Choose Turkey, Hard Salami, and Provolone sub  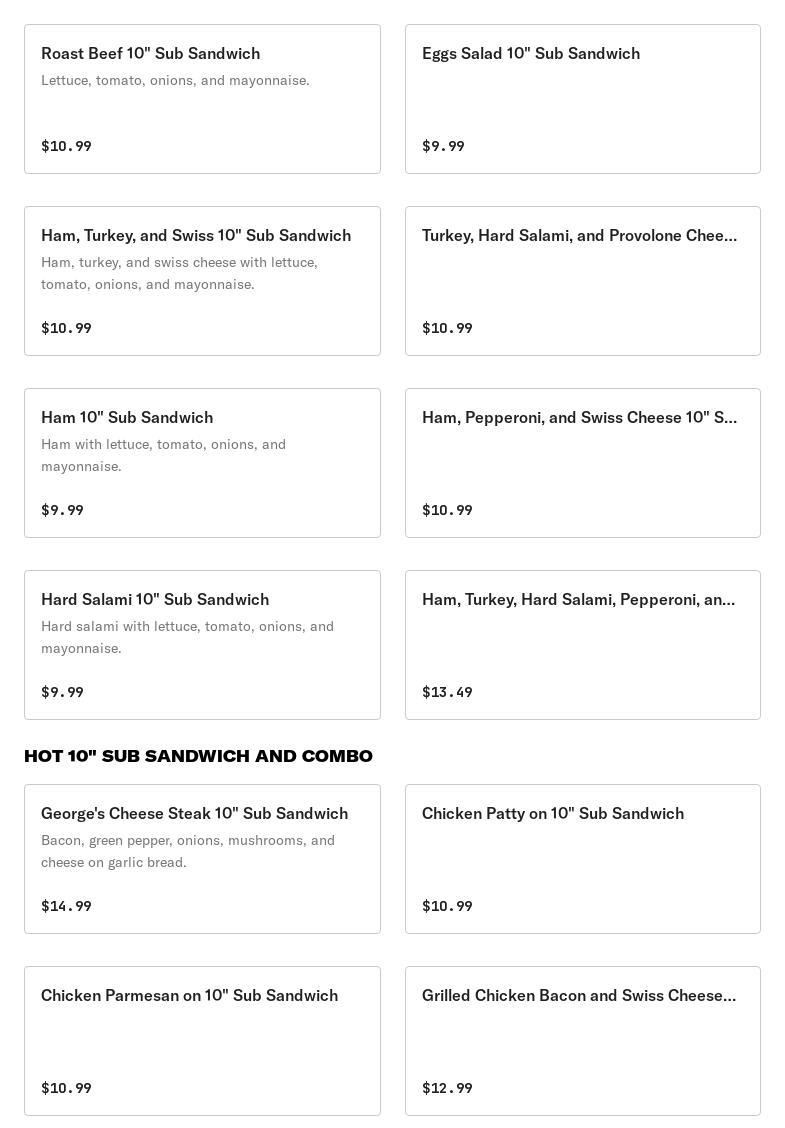click(x=579, y=236)
